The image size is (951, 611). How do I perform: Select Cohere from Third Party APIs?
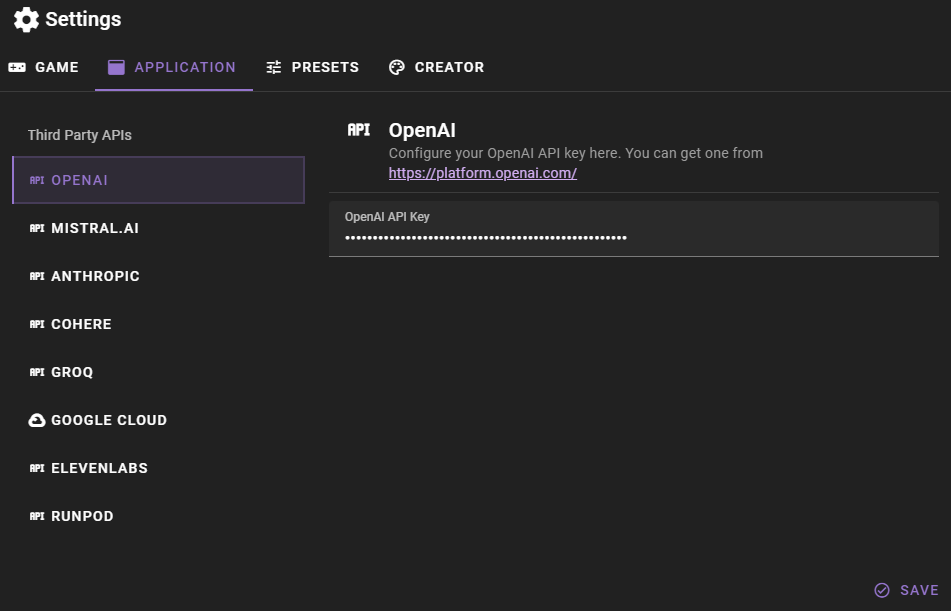[81, 324]
